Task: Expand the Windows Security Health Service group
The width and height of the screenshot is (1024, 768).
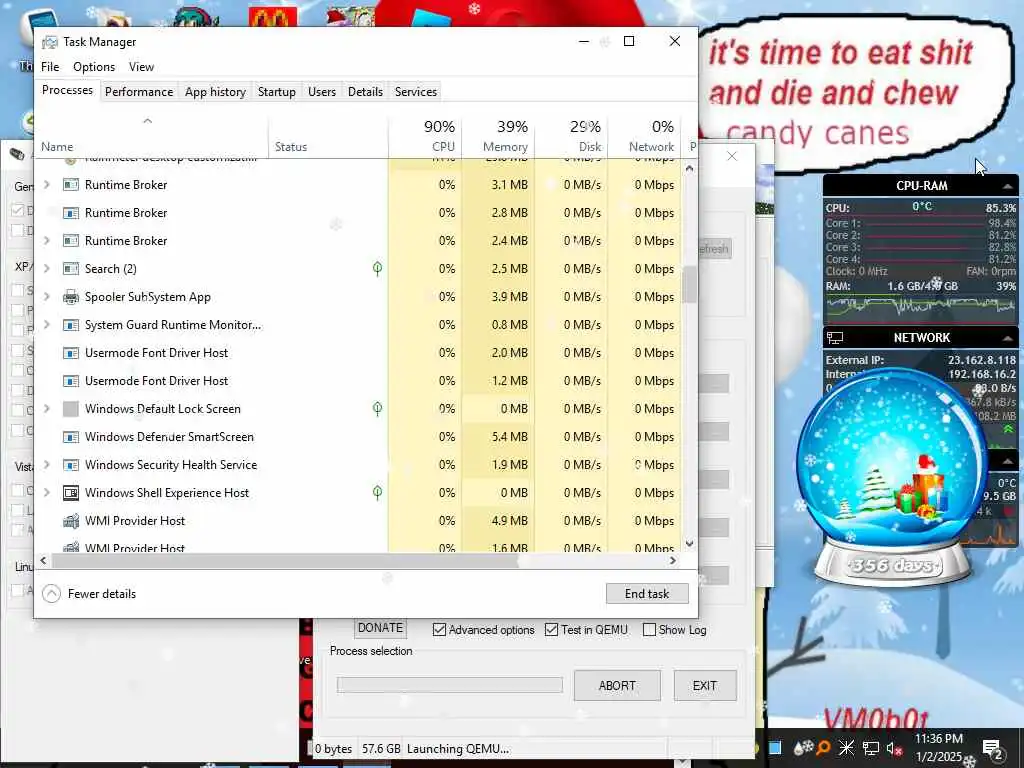Action: click(x=46, y=465)
